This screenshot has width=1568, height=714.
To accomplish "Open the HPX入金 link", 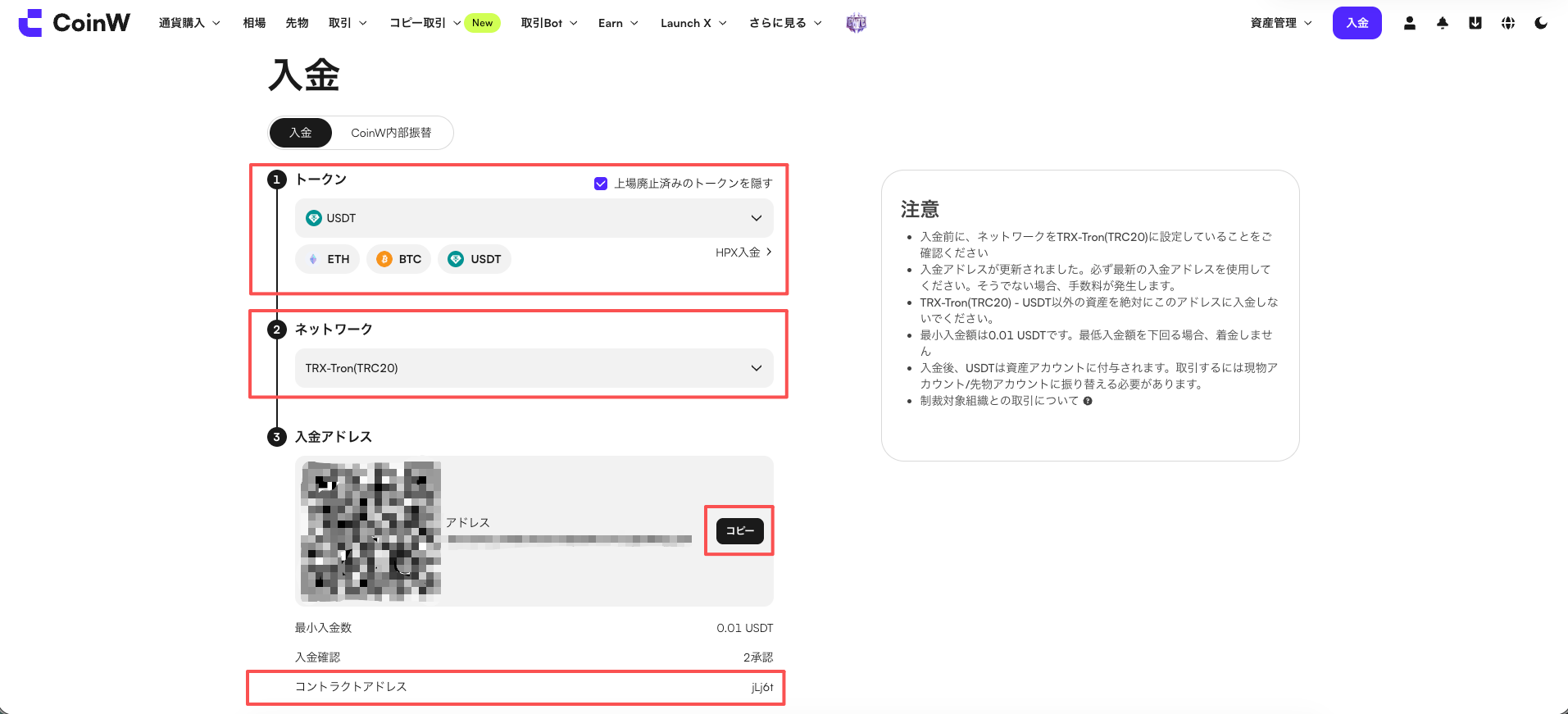I will pos(743,252).
